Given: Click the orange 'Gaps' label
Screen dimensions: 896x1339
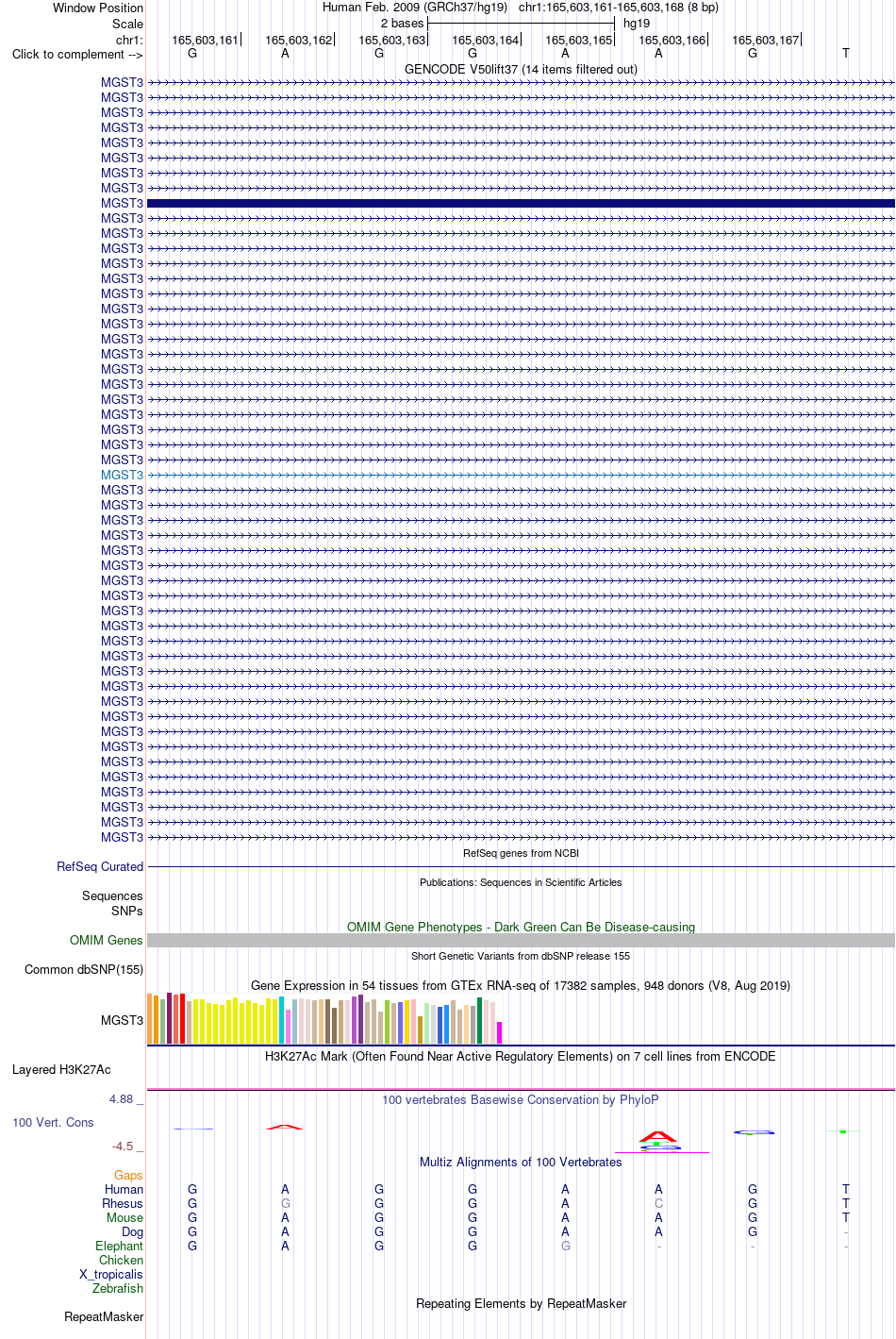Looking at the screenshot, I should pyautogui.click(x=128, y=1175).
